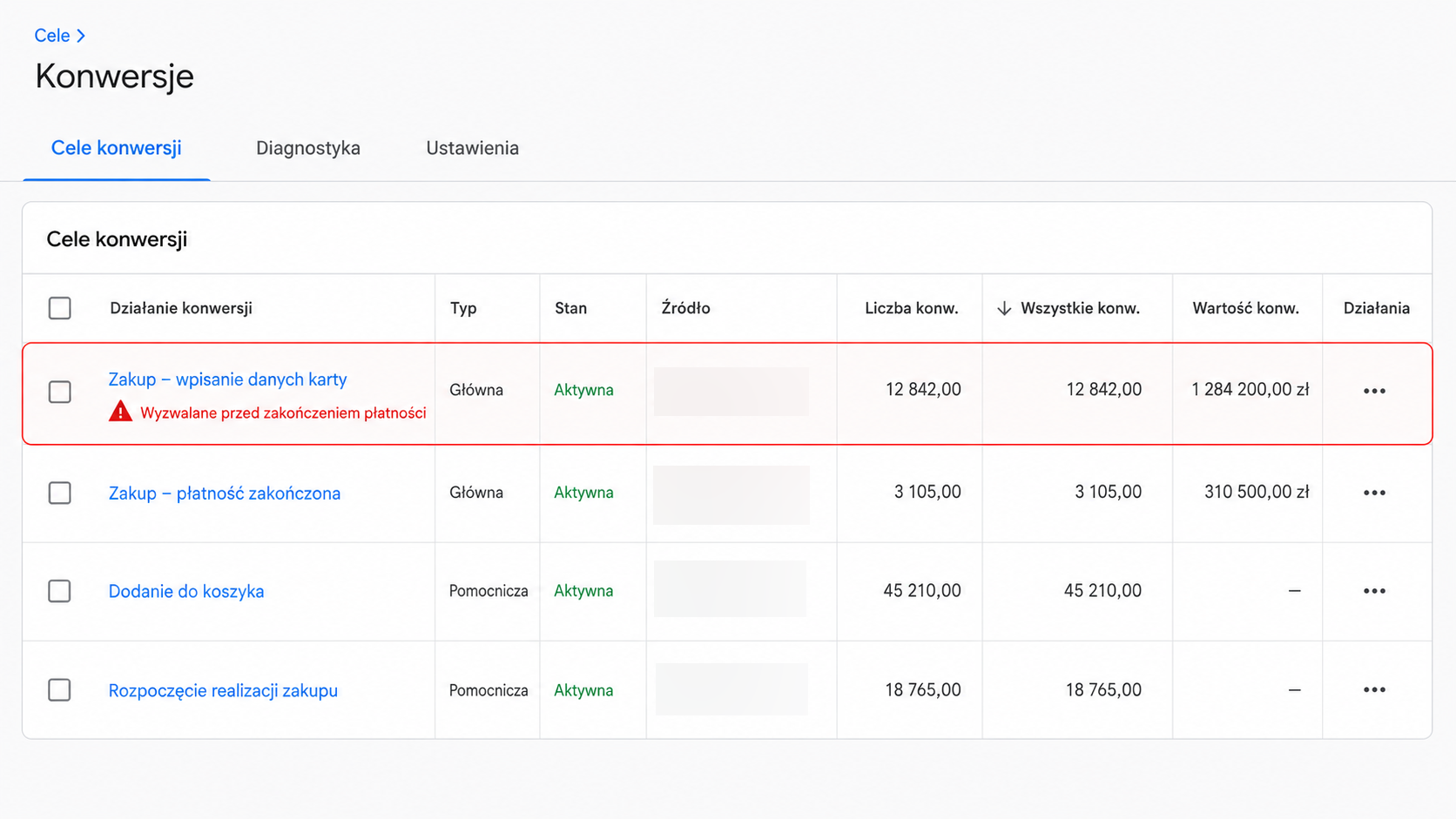The height and width of the screenshot is (819, 1456).
Task: Click Aktywna status in Dodanie do koszyka row
Action: [x=583, y=591]
